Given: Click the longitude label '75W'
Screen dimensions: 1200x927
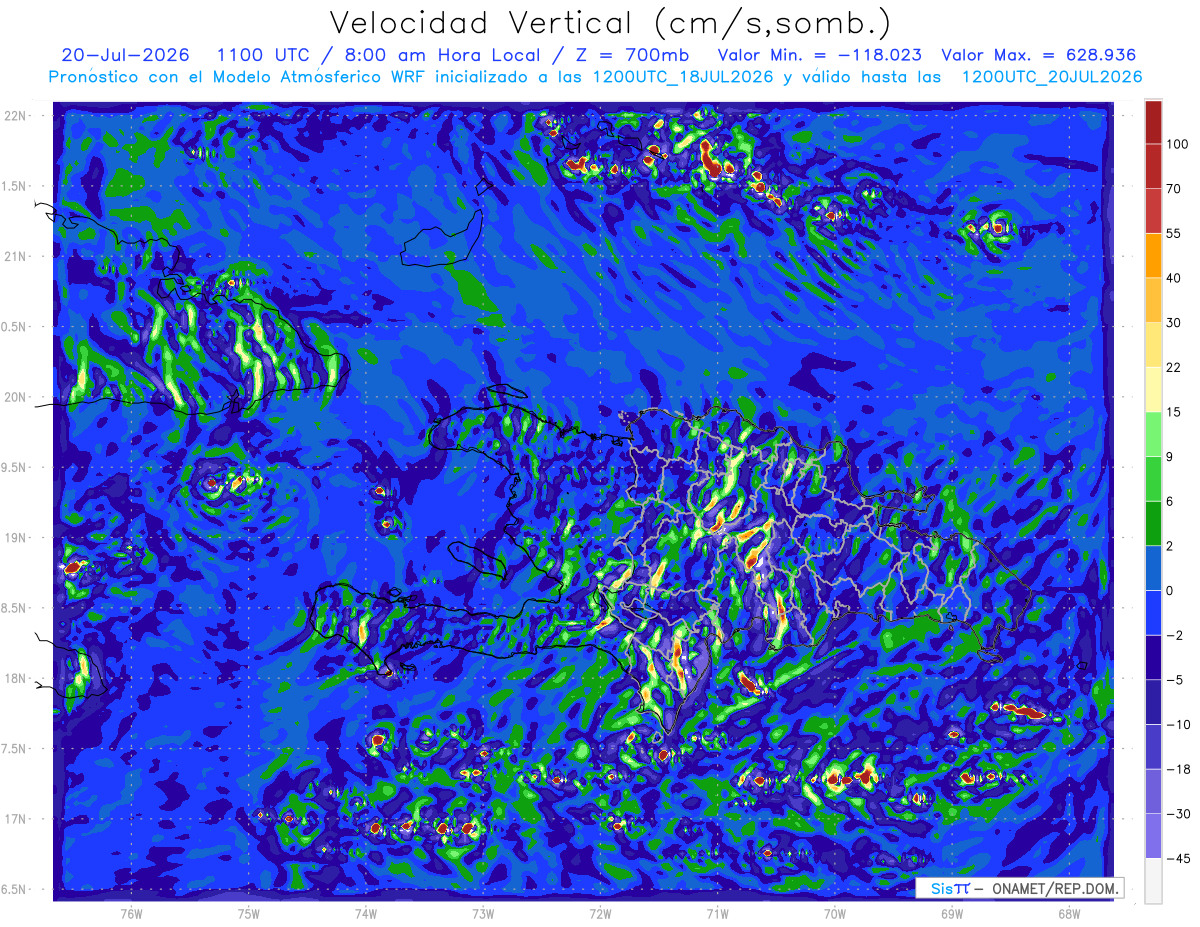Looking at the screenshot, I should 249,912.
